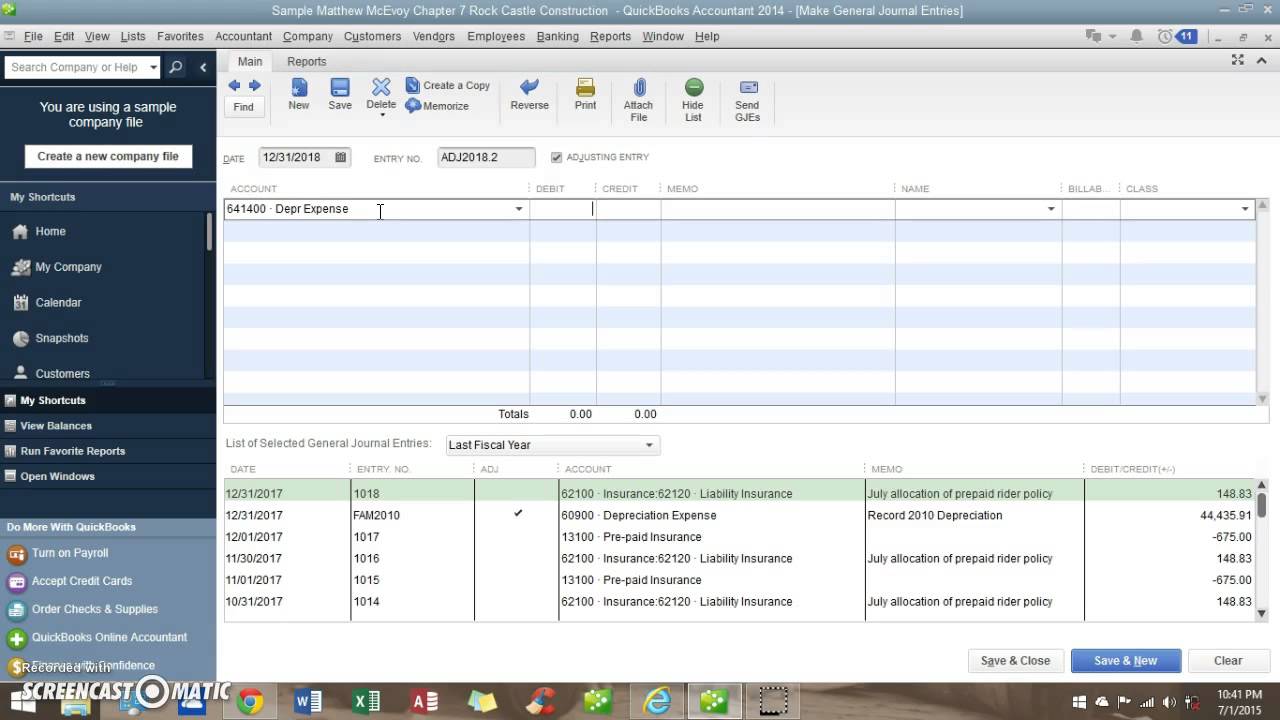
Task: Go to previous journal entry arrow
Action: (x=234, y=86)
